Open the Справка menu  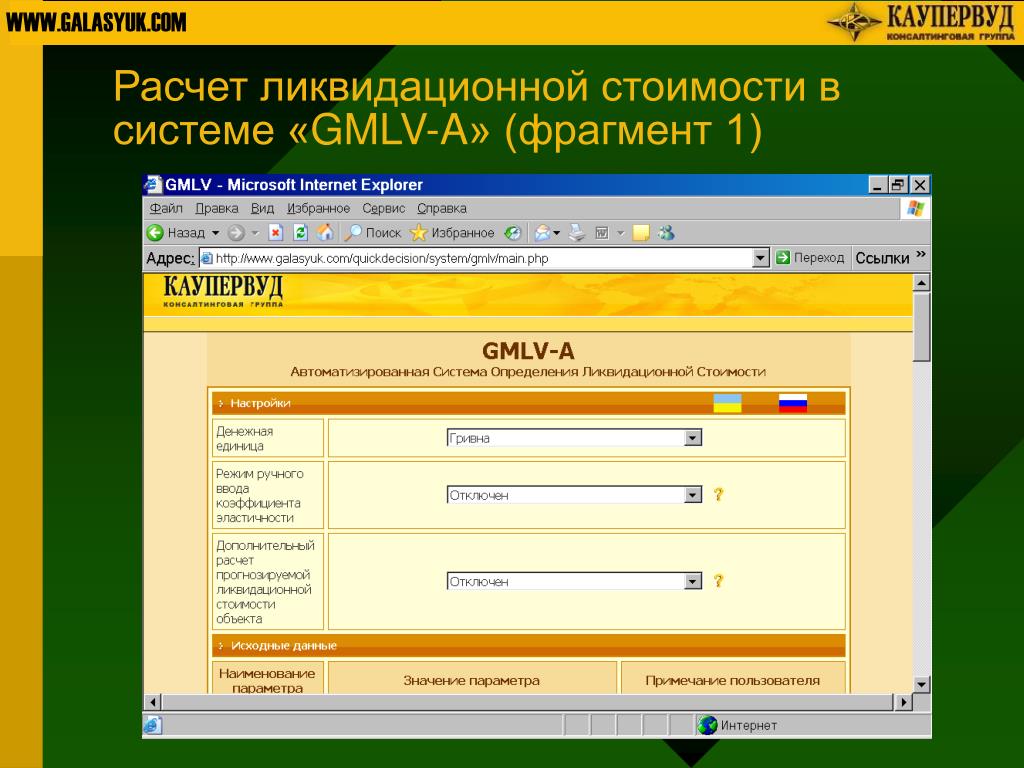(442, 208)
